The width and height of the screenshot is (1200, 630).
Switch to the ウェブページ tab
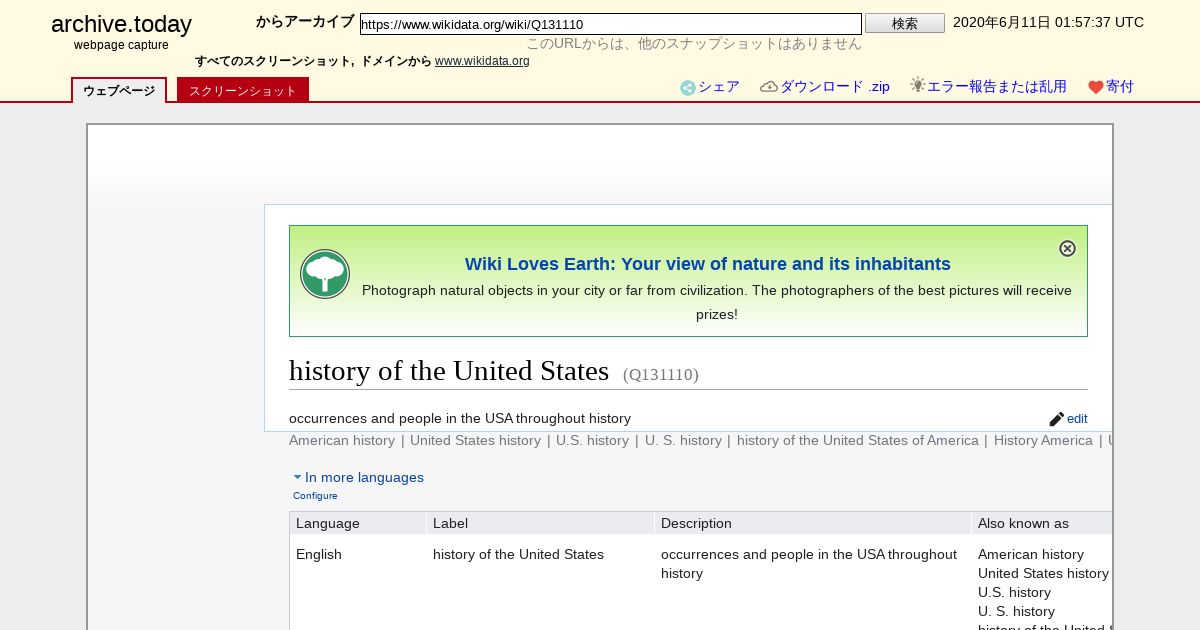(x=119, y=90)
